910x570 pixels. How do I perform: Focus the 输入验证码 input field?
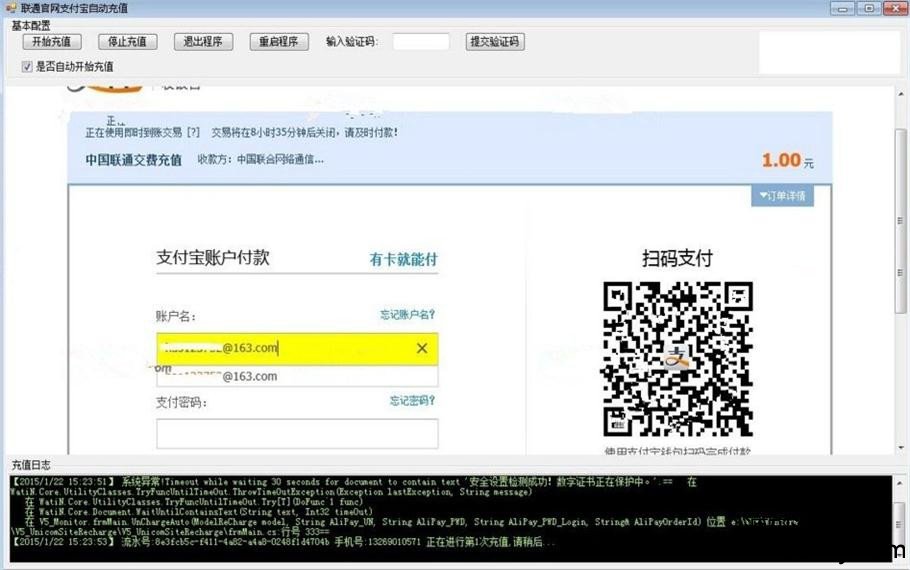point(421,42)
